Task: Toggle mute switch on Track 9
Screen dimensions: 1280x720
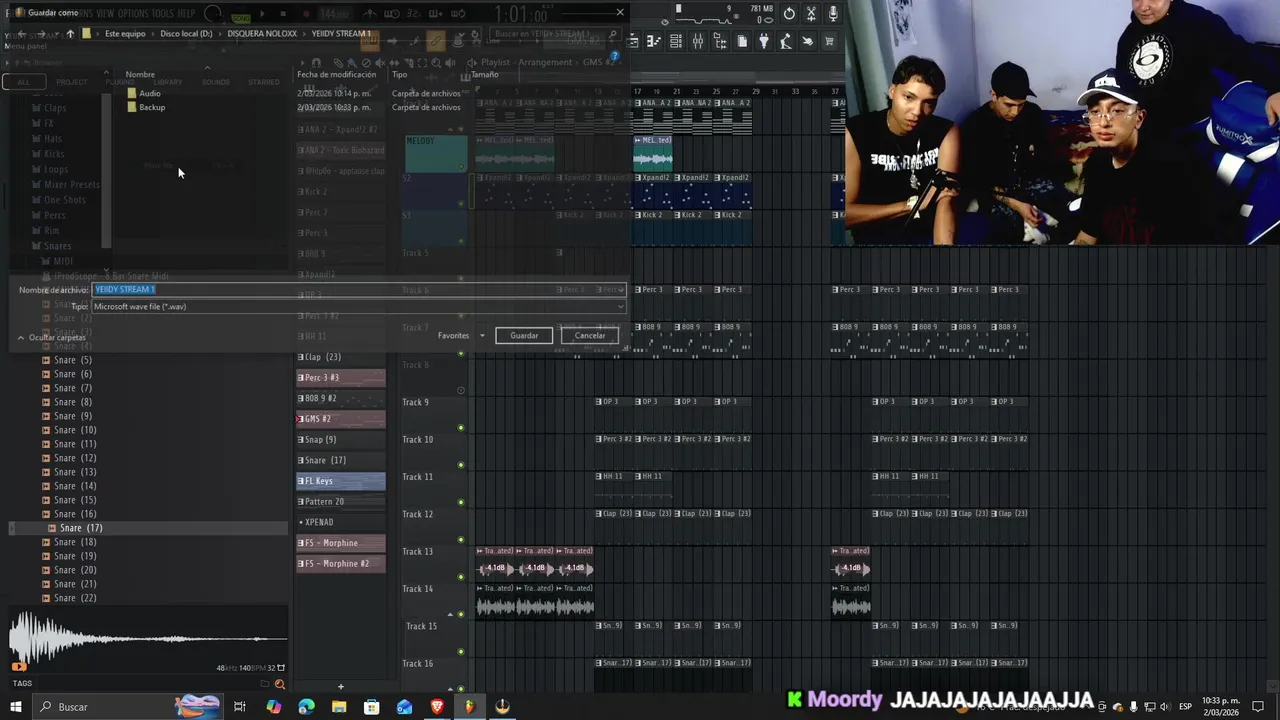Action: pos(461,428)
